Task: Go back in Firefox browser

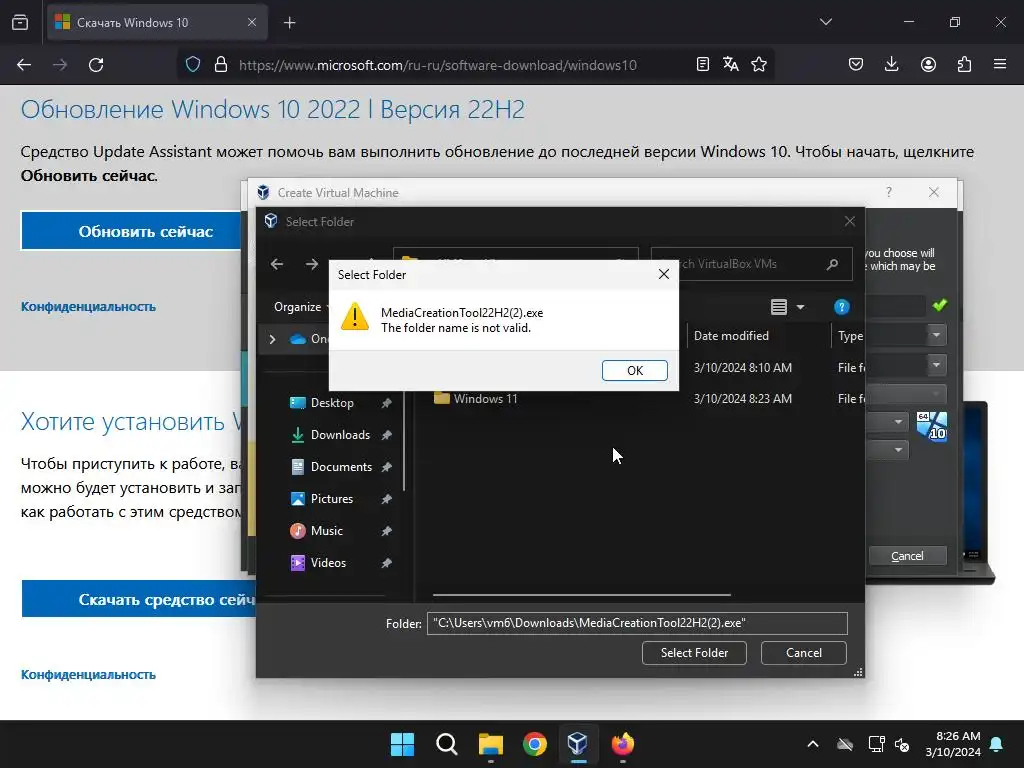Action: [24, 65]
